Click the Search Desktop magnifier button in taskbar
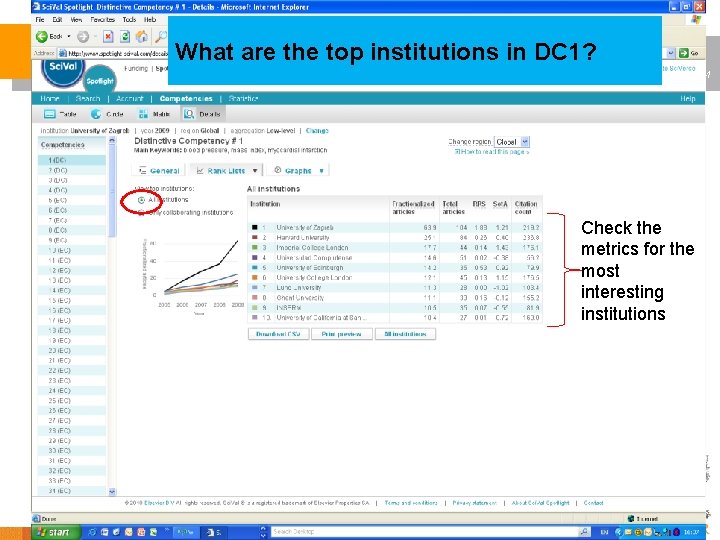 [585, 532]
